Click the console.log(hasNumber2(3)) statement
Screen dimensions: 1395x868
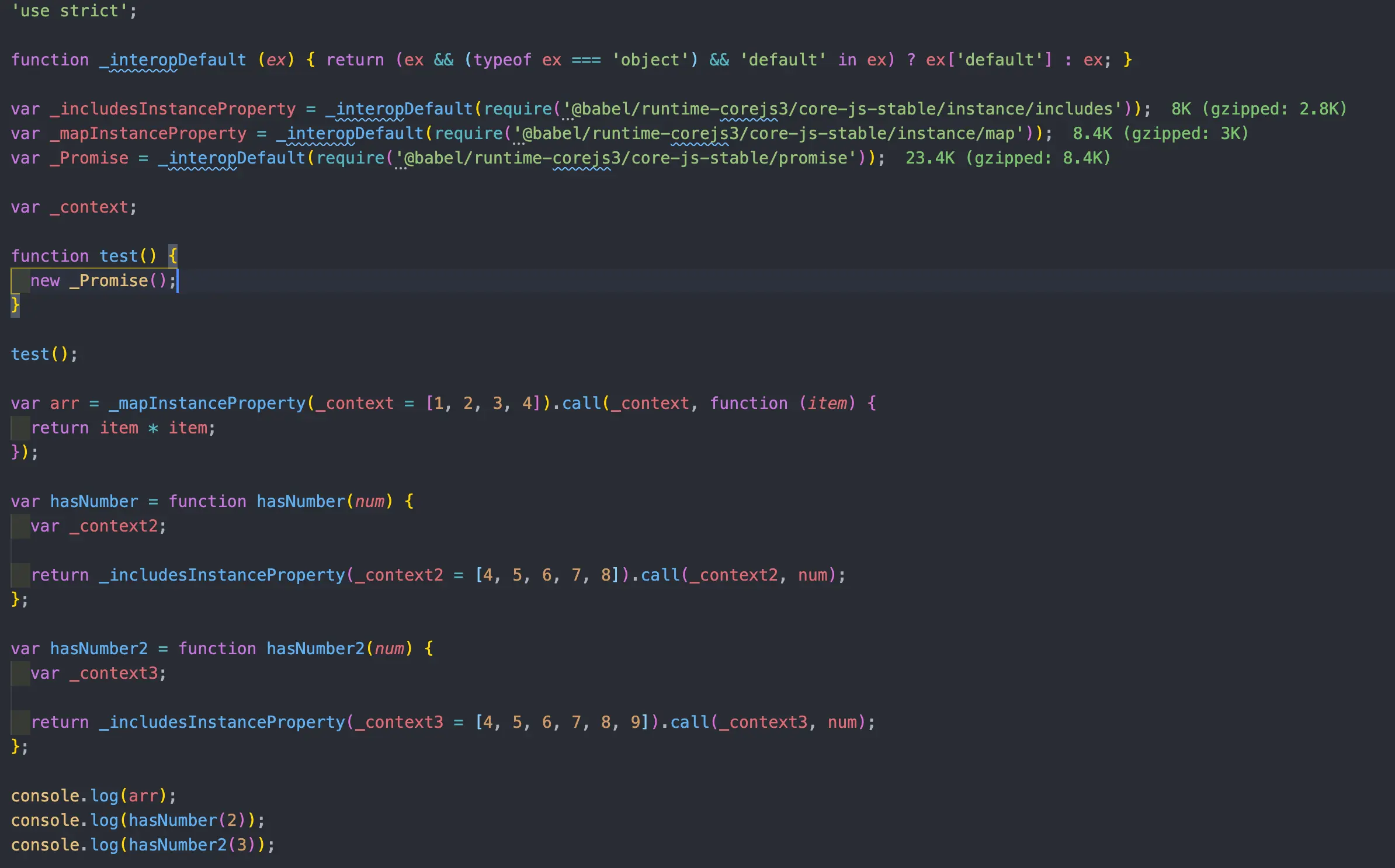(143, 845)
